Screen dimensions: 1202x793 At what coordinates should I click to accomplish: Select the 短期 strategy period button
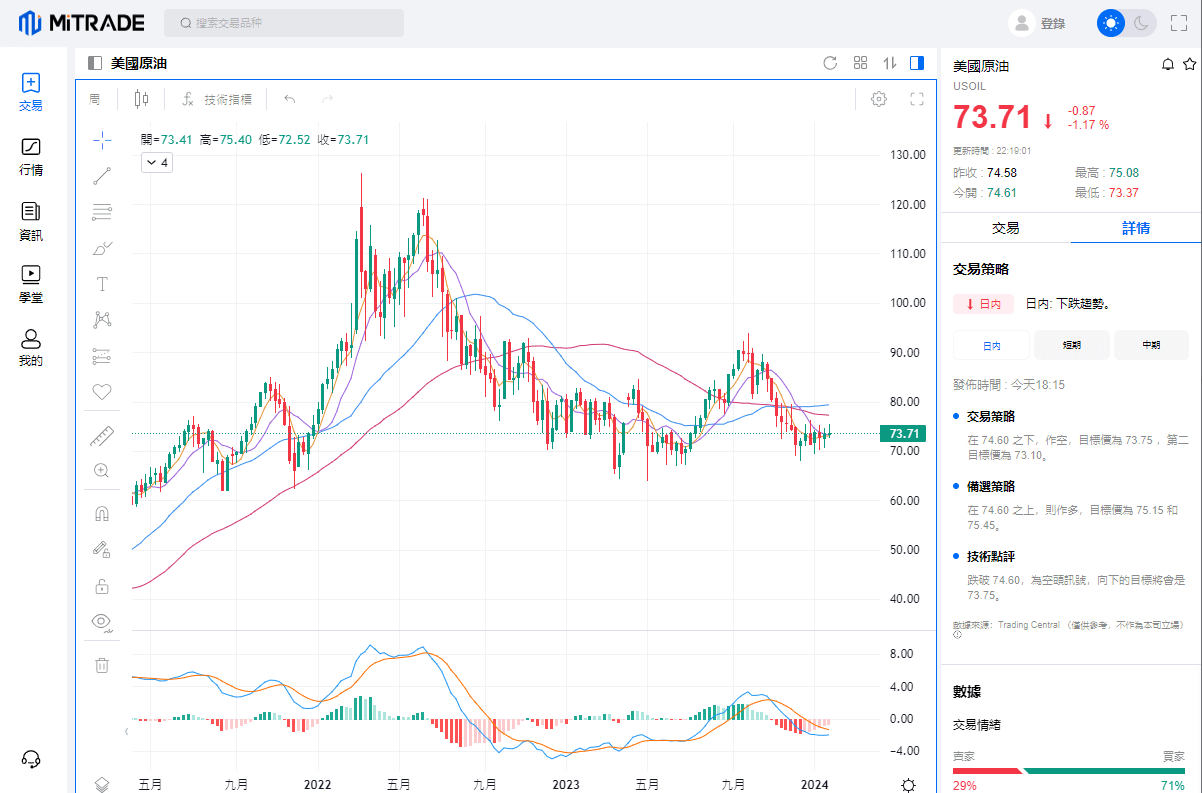pos(1071,345)
